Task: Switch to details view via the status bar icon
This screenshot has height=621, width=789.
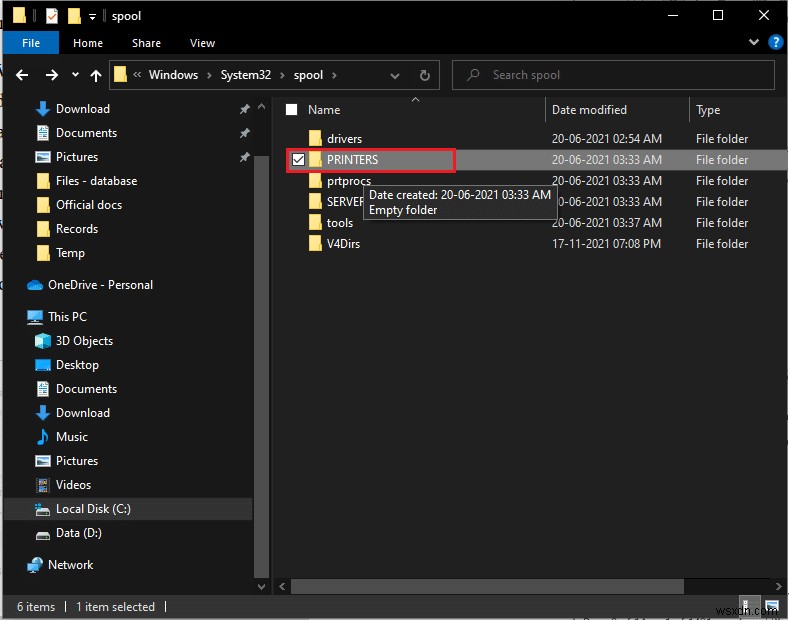Action: (749, 605)
